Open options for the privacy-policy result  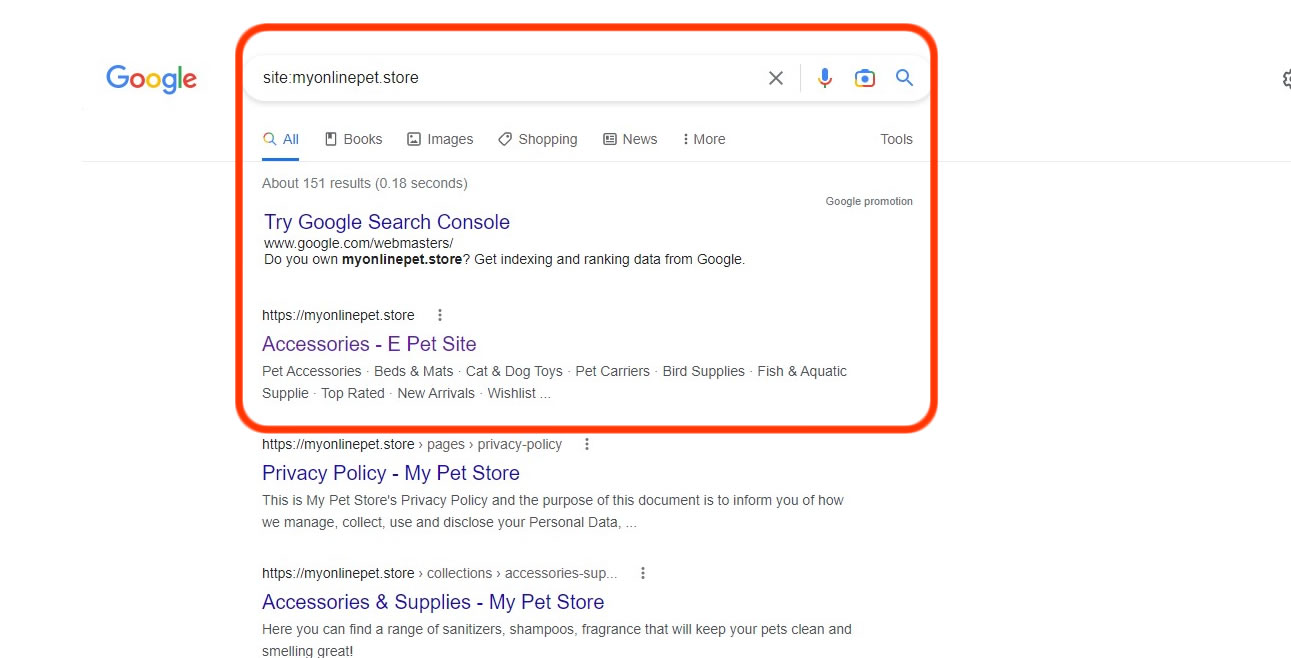coord(587,444)
